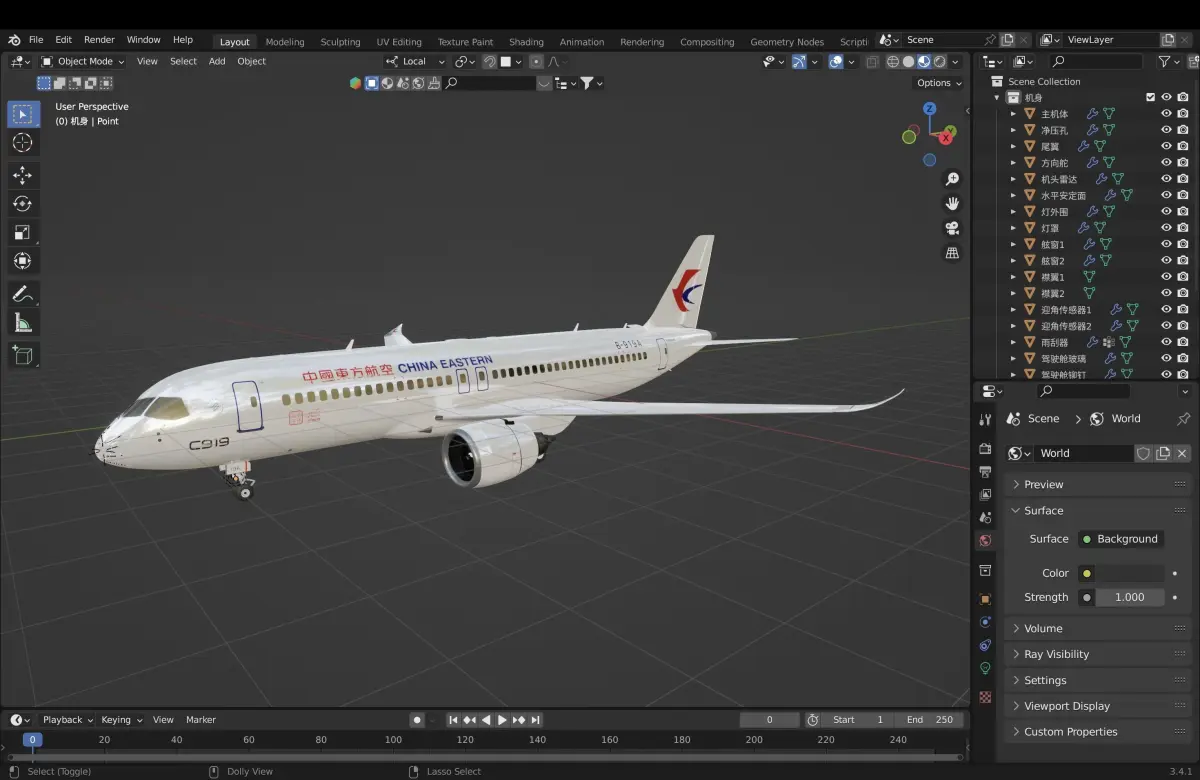Screen dimensions: 1200x780
Task: Uncheck the 机身 collection checkbox
Action: (x=1150, y=97)
